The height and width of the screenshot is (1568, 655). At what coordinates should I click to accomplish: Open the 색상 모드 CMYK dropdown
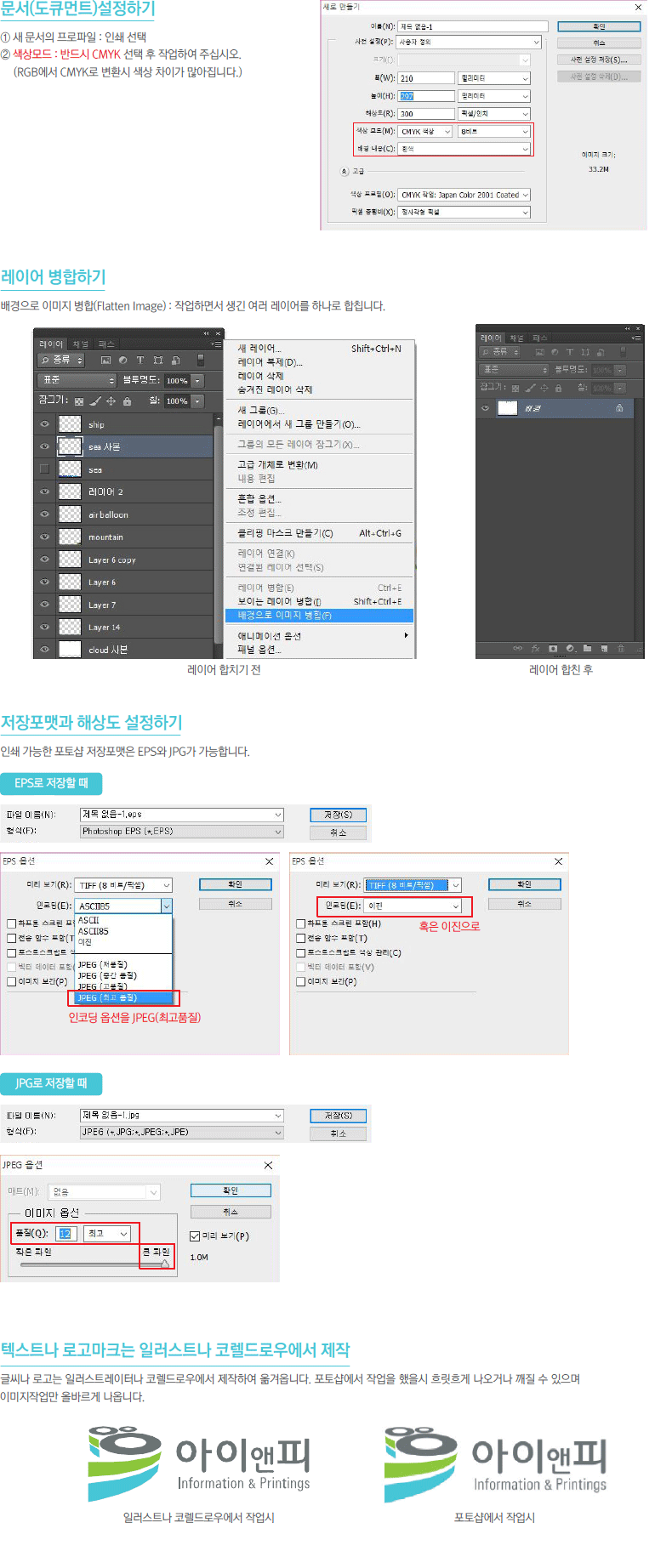point(425,132)
